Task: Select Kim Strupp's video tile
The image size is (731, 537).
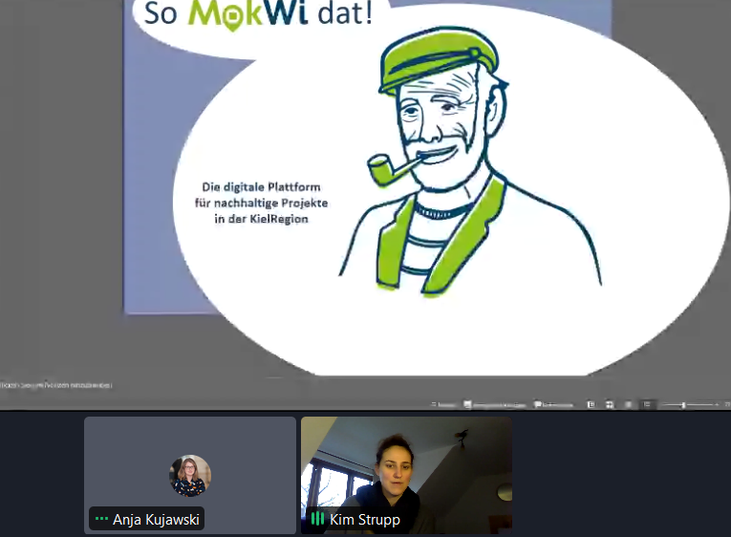Action: [x=407, y=475]
